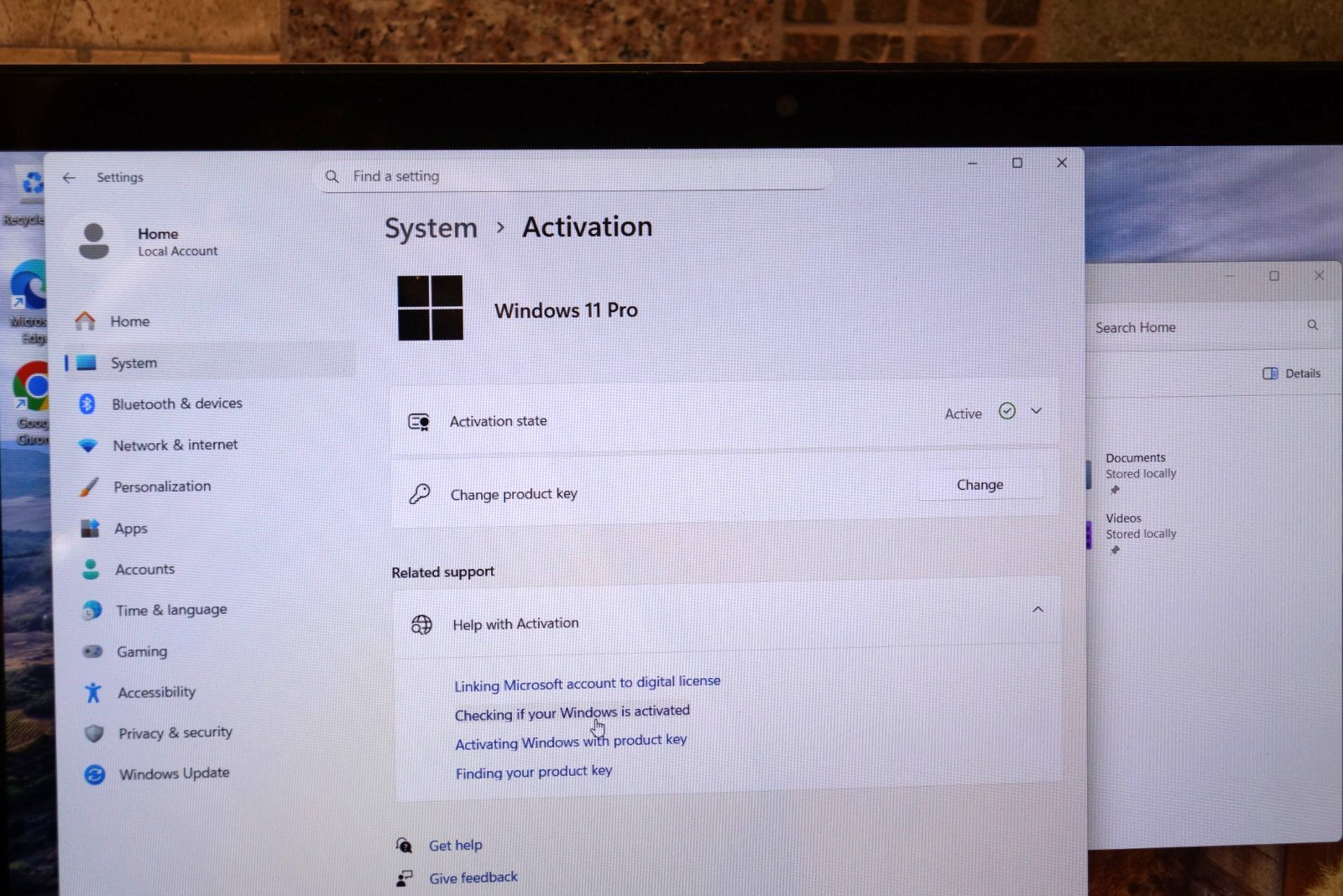The width and height of the screenshot is (1343, 896).
Task: Click the Time & language globe icon
Action: (x=92, y=611)
